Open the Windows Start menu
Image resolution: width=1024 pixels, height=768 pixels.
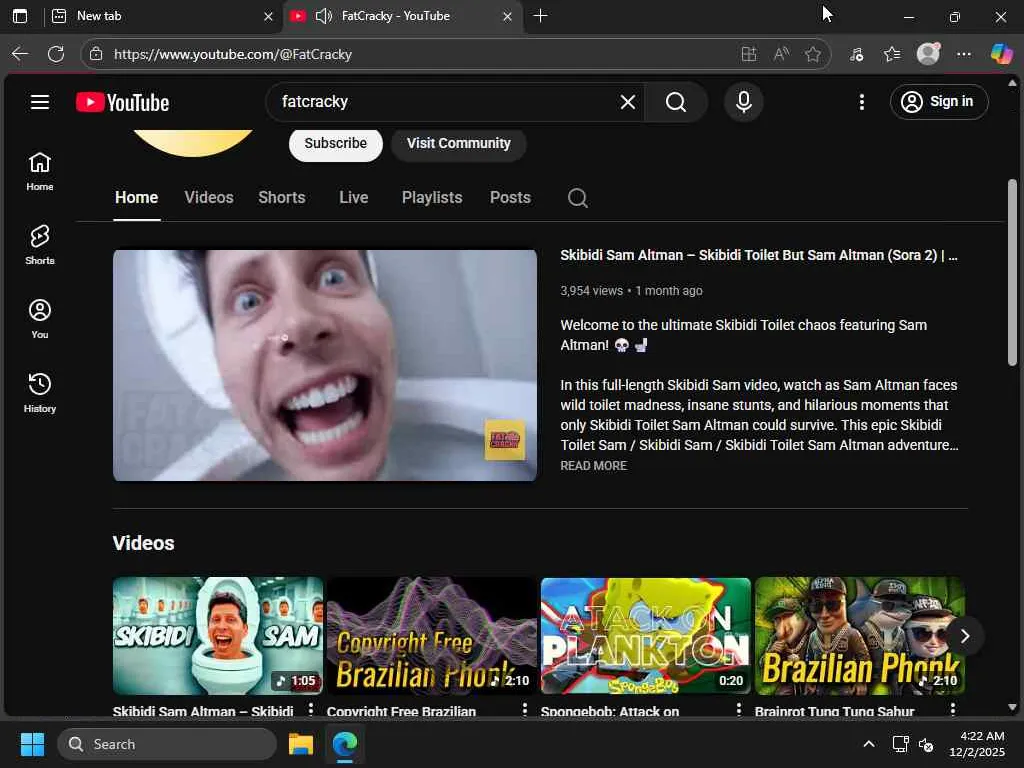[32, 744]
